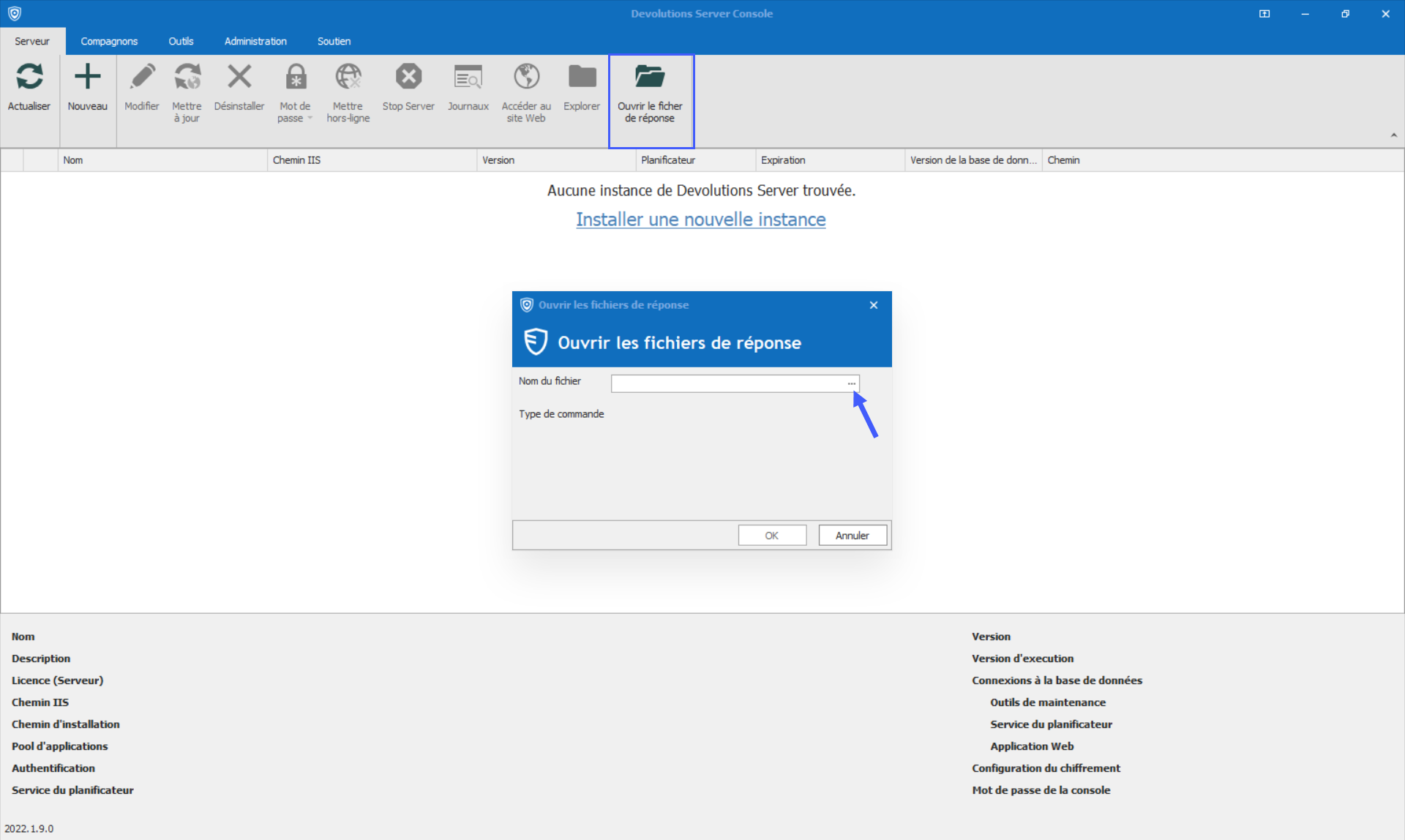
Task: Click the Explorer folder icon
Action: point(582,77)
